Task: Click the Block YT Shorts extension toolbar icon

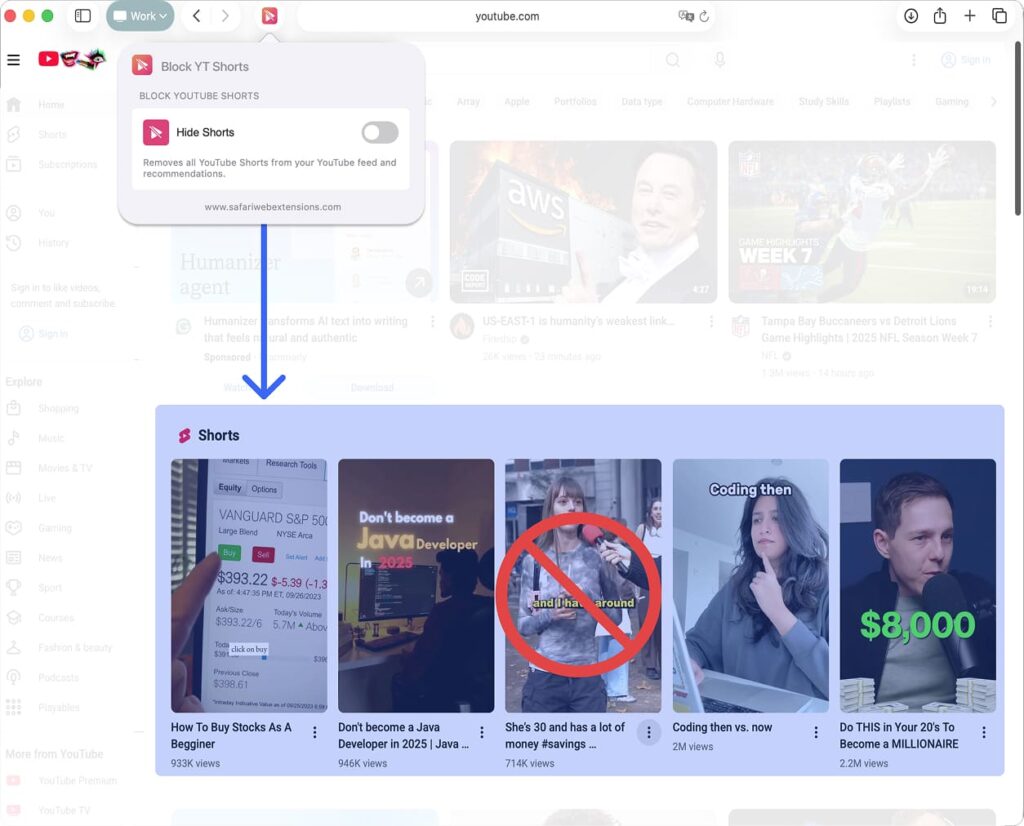Action: tap(270, 16)
